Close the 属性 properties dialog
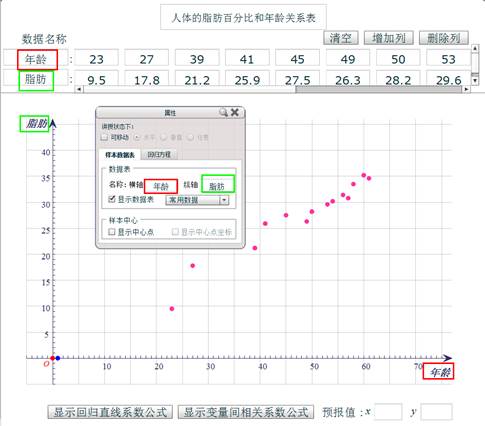Screen dimensions: 485x426 235,112
